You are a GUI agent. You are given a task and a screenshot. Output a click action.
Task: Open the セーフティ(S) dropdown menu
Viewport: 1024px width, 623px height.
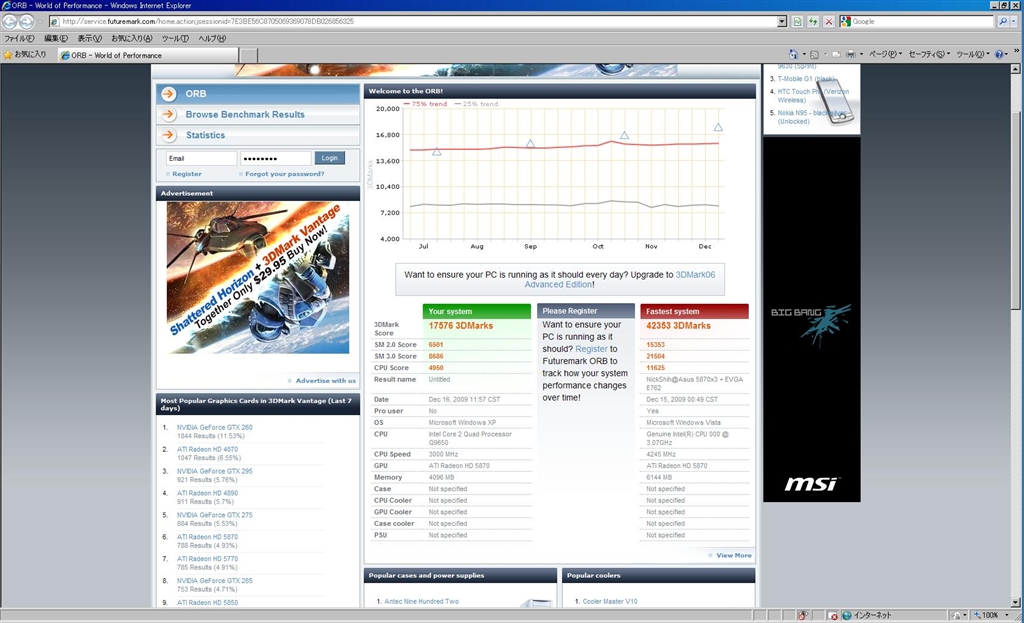[929, 55]
